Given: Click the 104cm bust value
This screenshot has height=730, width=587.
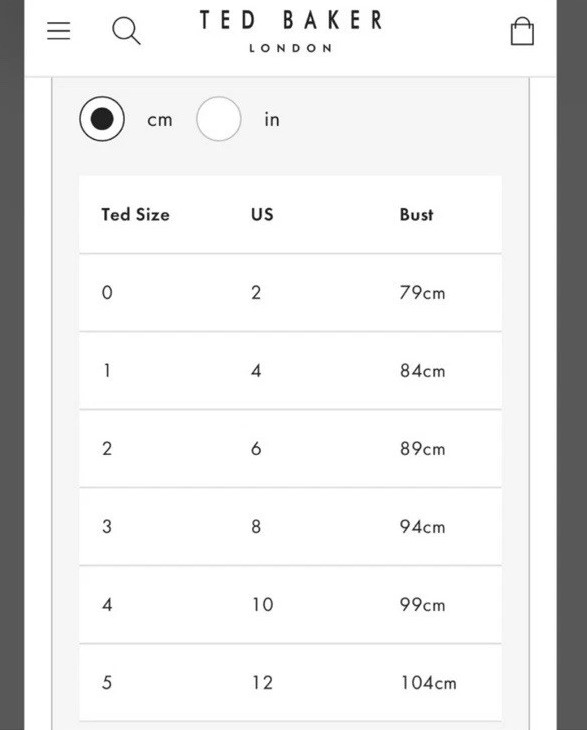Looking at the screenshot, I should coord(428,683).
